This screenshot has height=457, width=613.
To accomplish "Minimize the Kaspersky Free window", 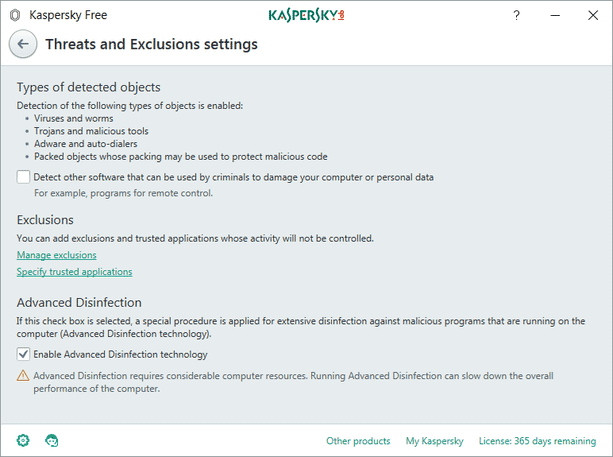I will 555,15.
